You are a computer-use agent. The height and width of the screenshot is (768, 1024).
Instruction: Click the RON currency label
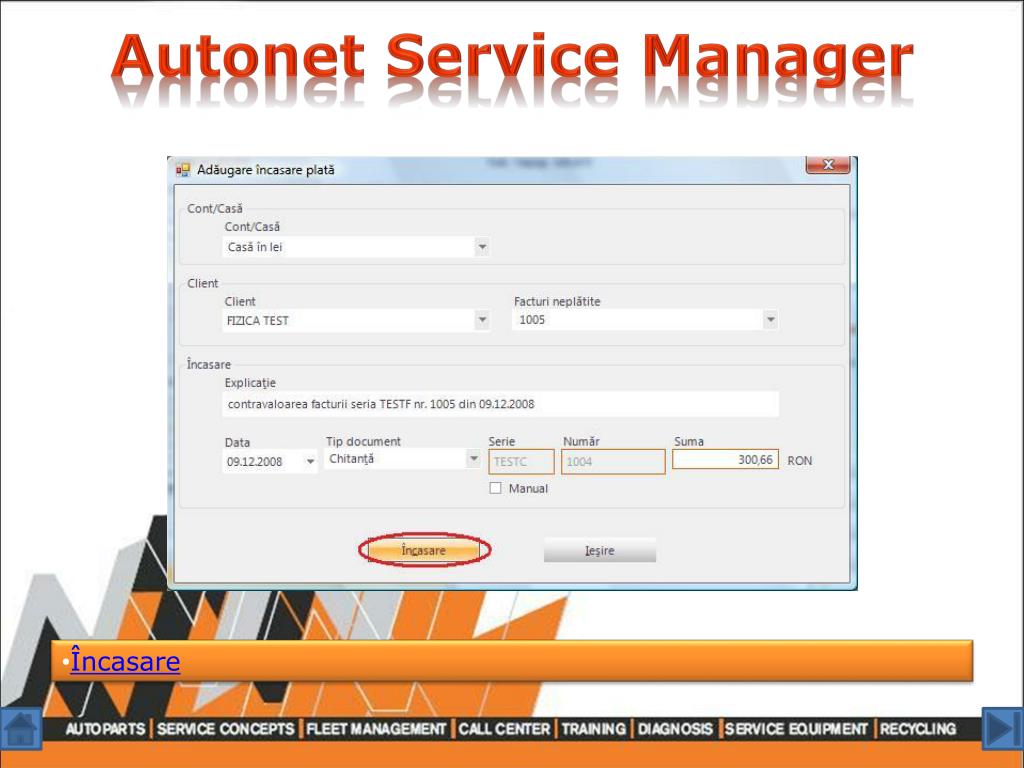(799, 460)
